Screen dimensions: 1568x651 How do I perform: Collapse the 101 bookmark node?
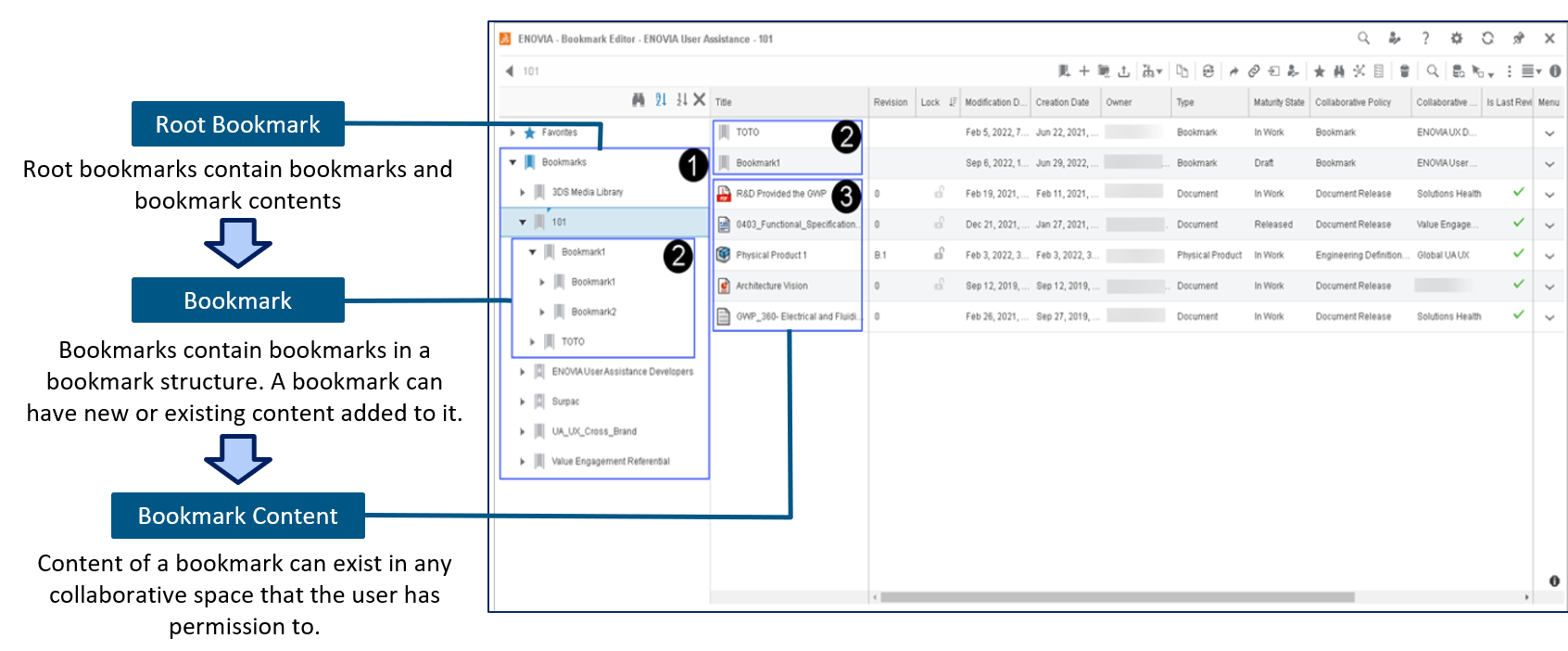click(x=523, y=223)
